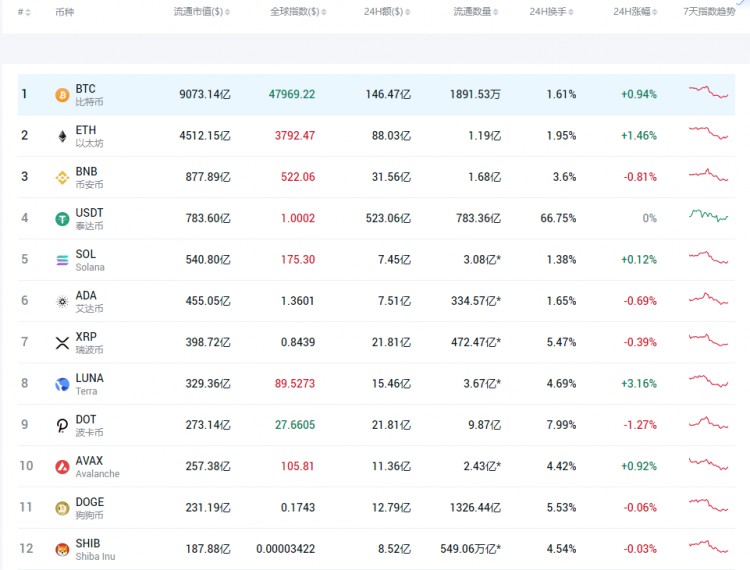
Task: View BNB 7-day trend sparkline
Action: click(708, 175)
